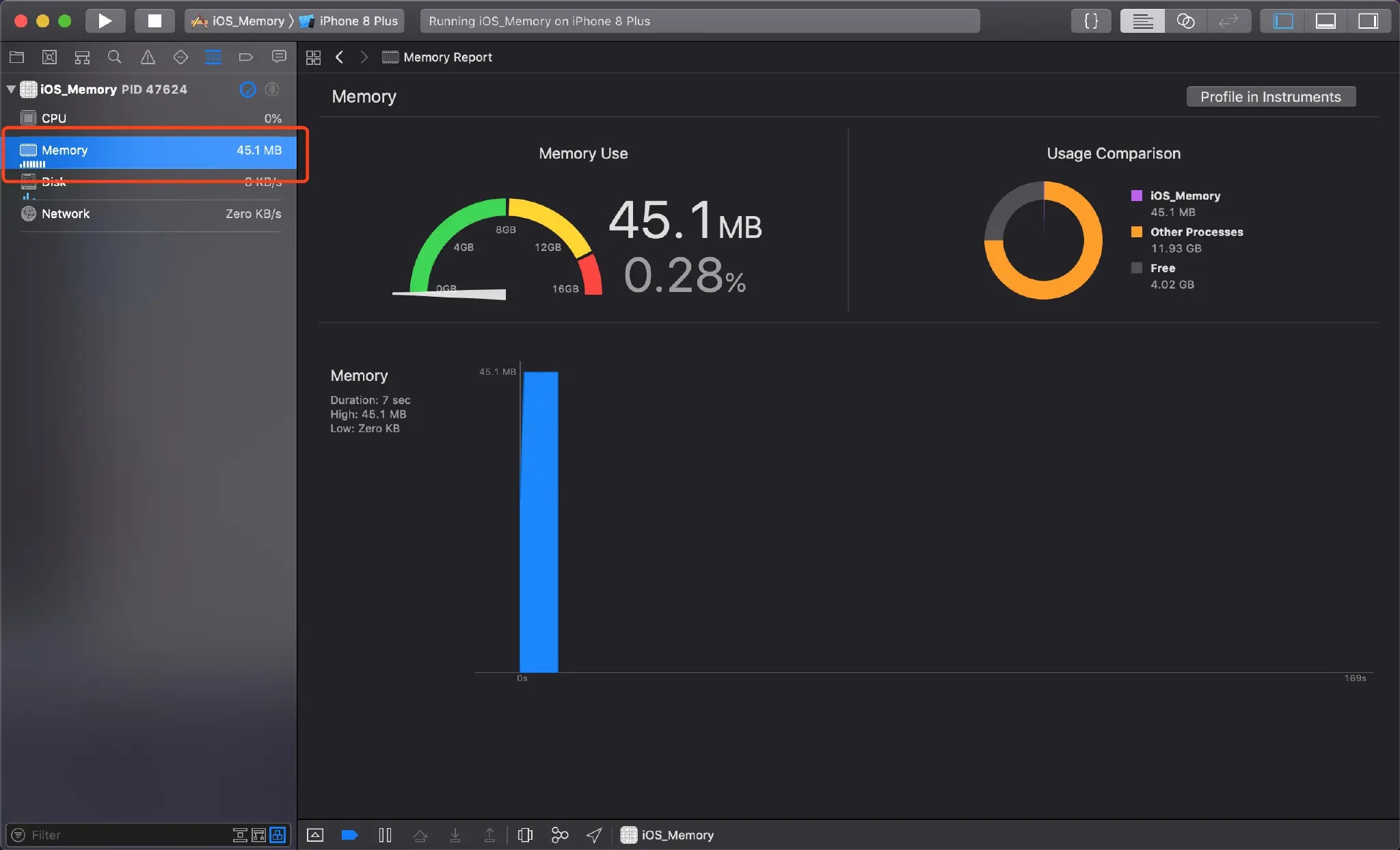Select the Network gauge row
1400x850 pixels.
(x=150, y=214)
